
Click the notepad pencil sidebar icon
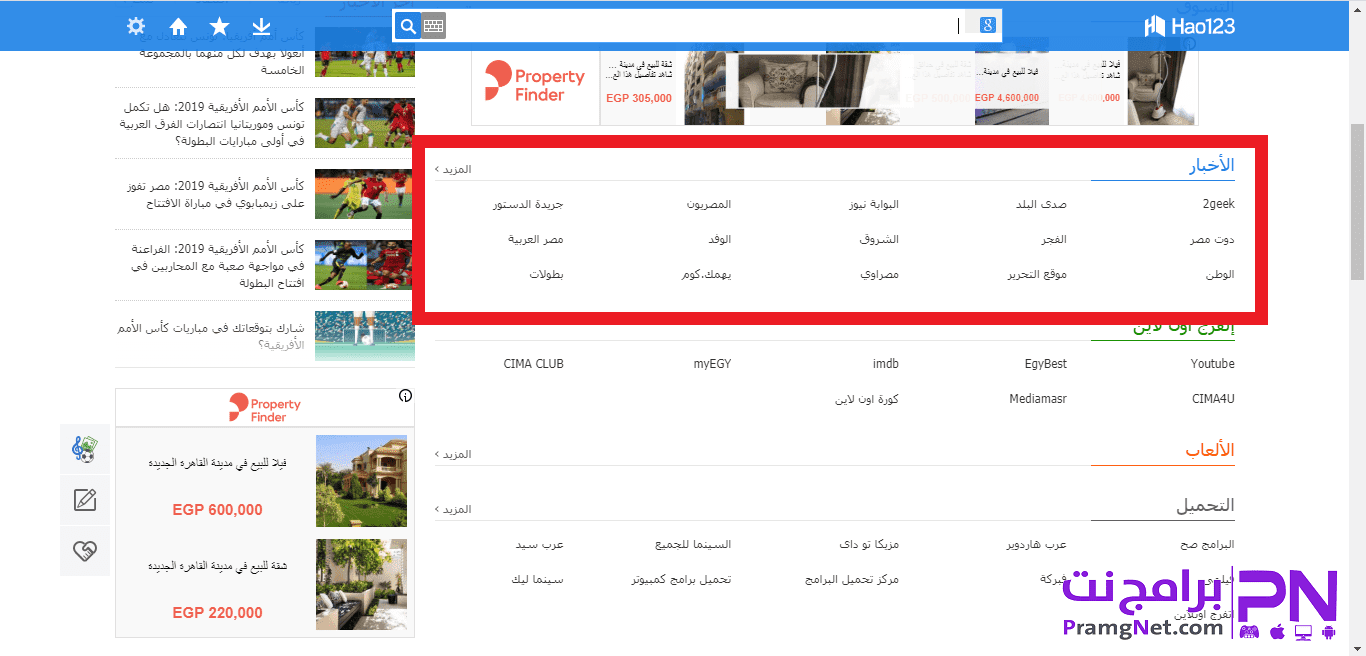(x=85, y=500)
